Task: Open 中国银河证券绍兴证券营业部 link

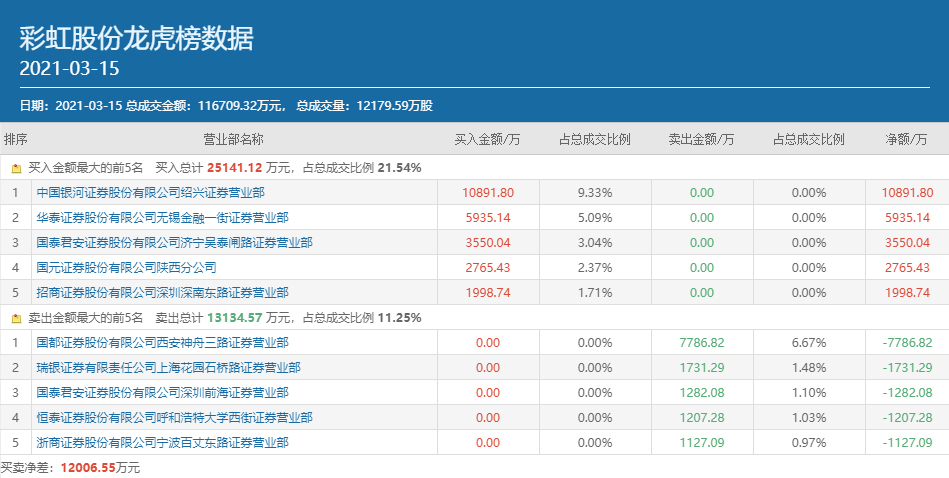Action: point(150,193)
